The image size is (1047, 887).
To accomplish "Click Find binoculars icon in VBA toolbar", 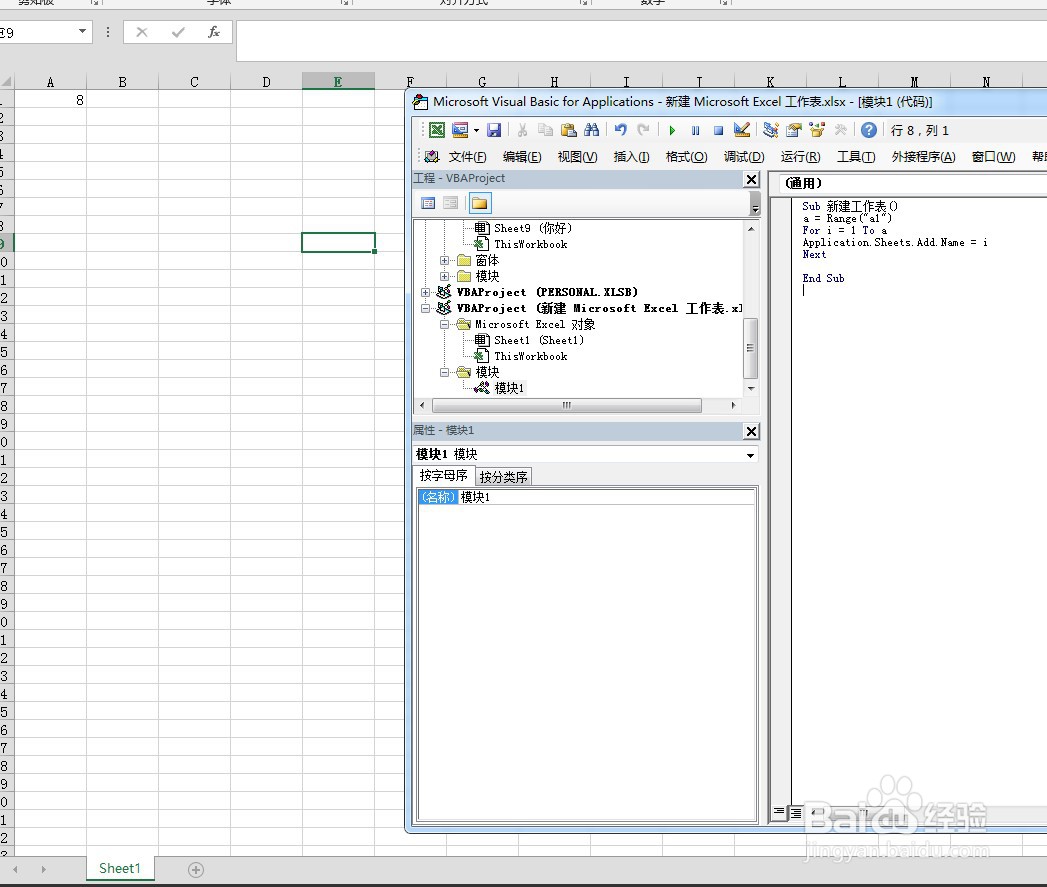I will pyautogui.click(x=592, y=130).
